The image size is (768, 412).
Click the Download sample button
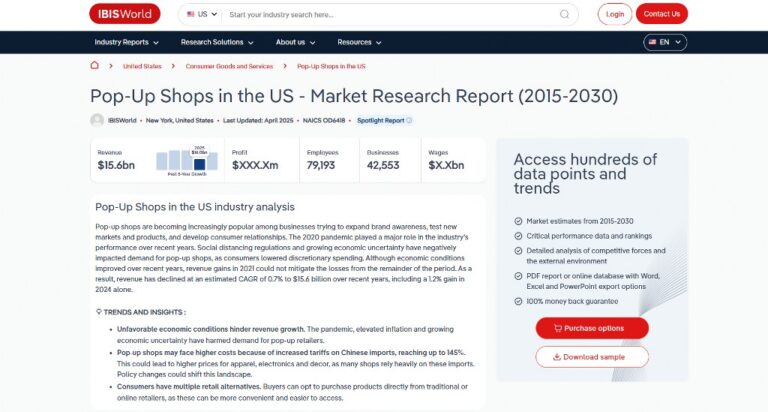coord(592,357)
